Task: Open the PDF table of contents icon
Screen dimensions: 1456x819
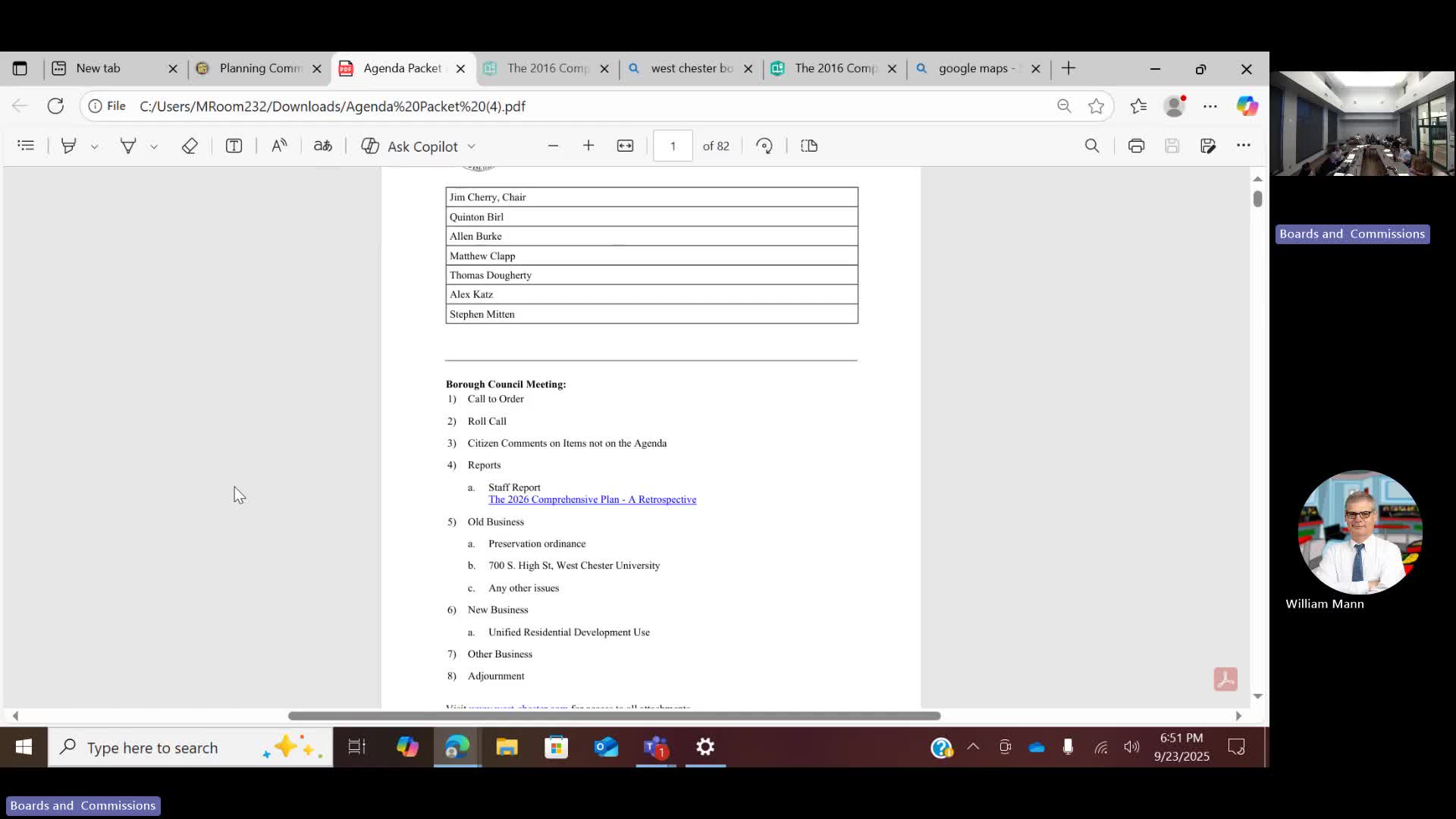Action: click(x=26, y=146)
